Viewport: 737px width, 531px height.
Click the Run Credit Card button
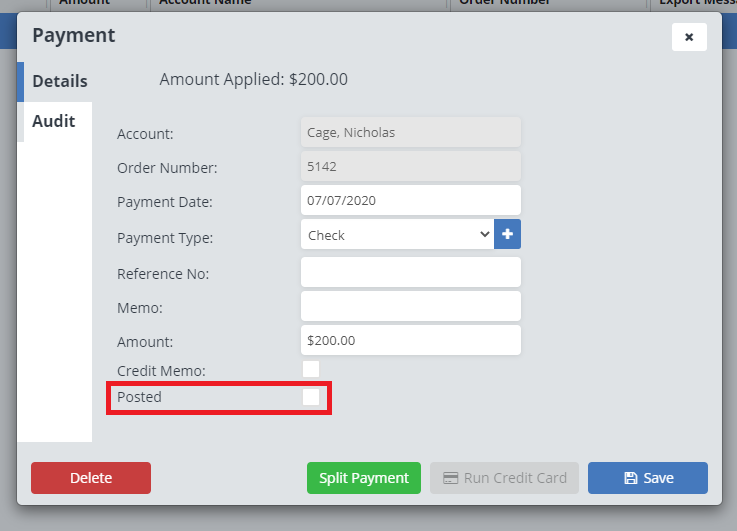pos(505,478)
